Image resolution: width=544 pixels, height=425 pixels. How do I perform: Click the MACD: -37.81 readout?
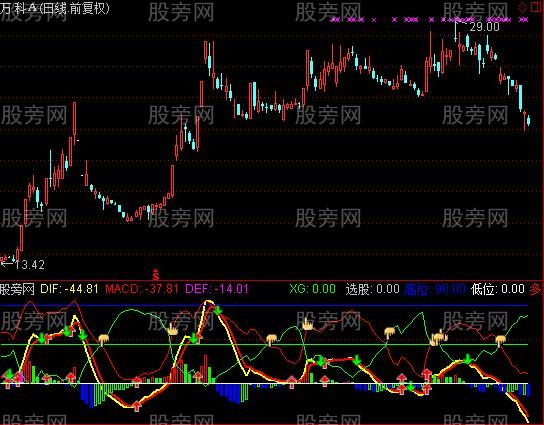[x=142, y=289]
